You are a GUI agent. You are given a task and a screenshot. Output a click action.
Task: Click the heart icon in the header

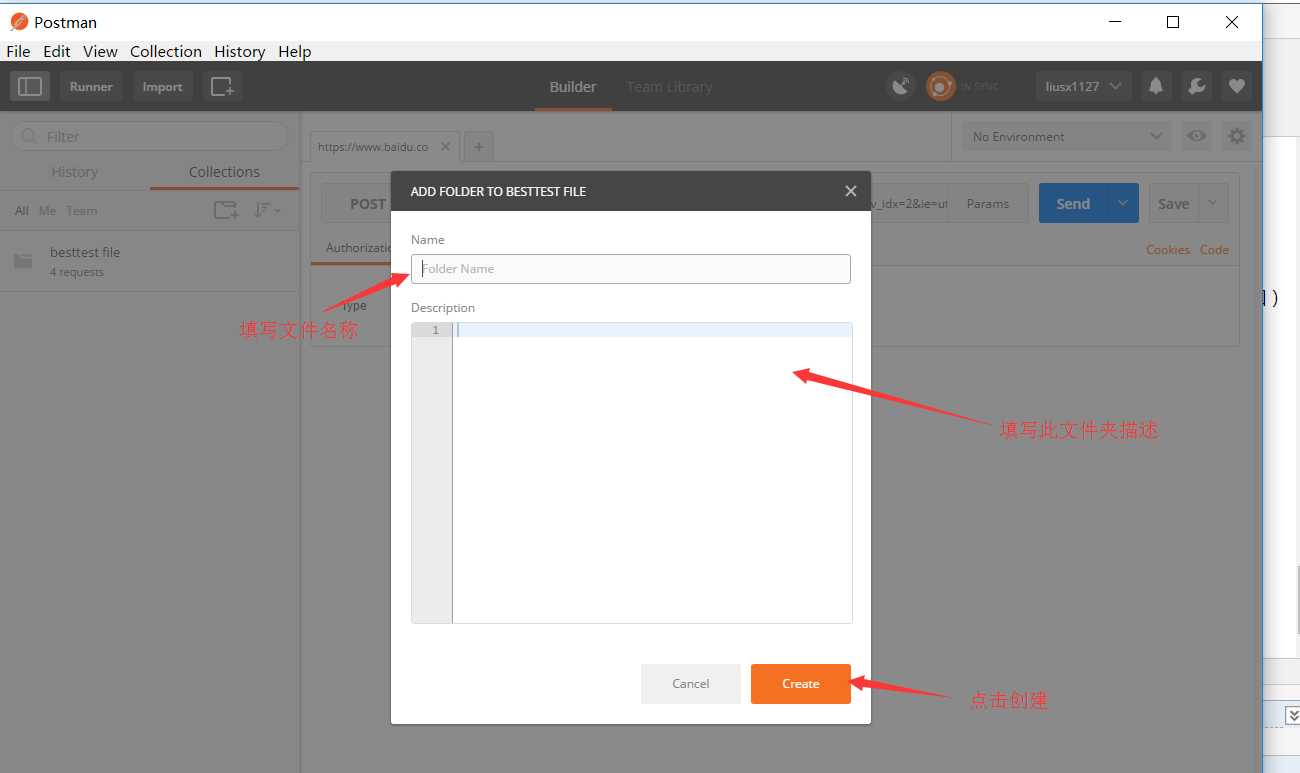[x=1237, y=87]
